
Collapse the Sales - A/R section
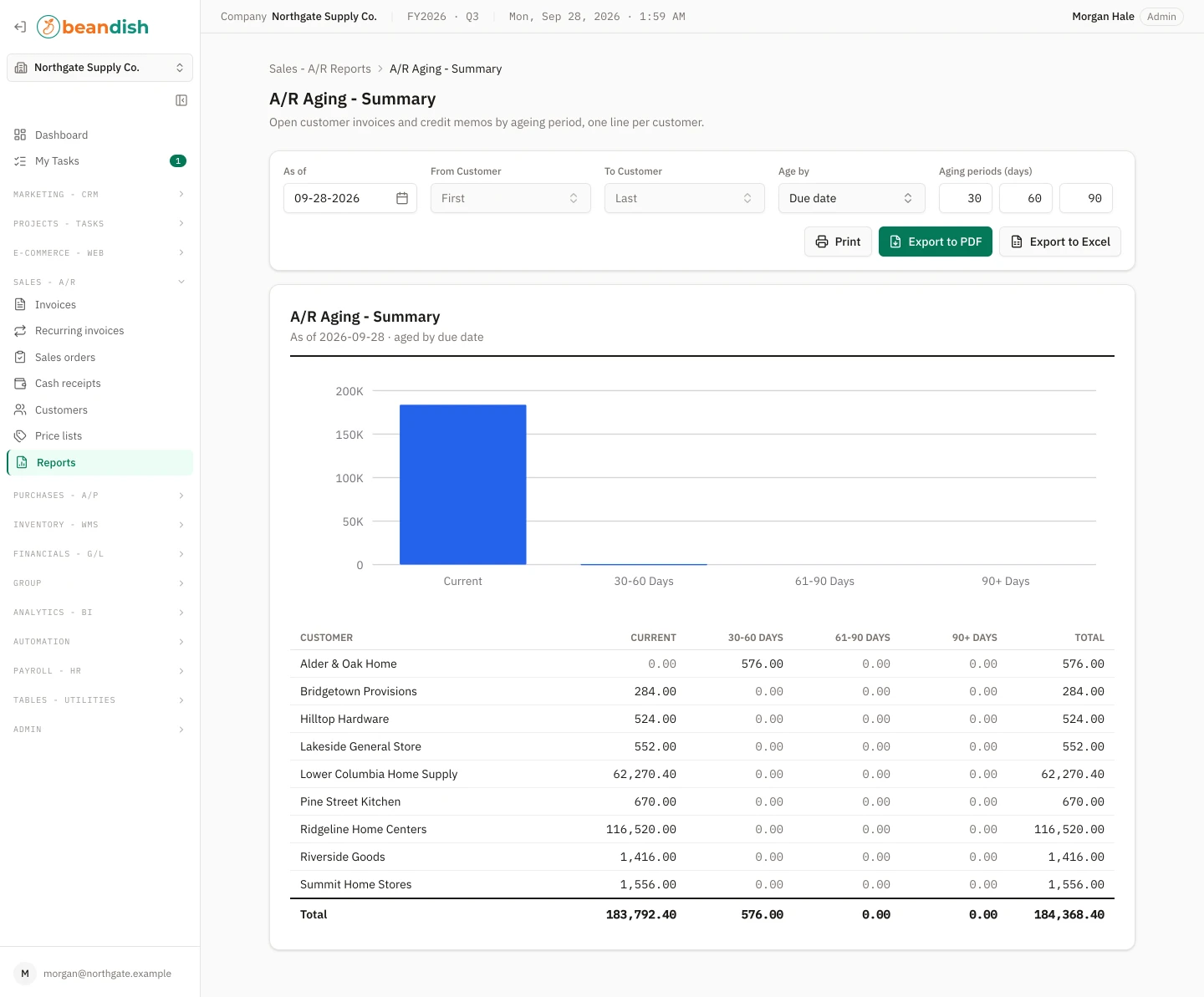click(99, 282)
